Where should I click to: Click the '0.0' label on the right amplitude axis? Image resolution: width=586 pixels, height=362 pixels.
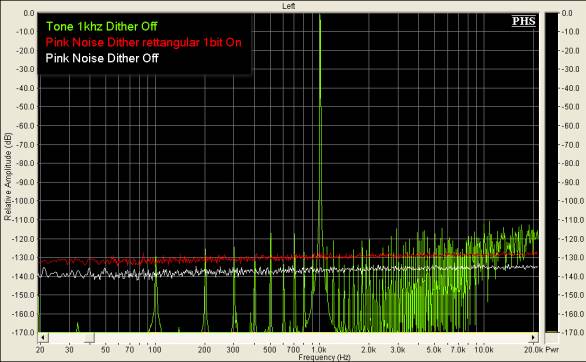[x=567, y=13]
